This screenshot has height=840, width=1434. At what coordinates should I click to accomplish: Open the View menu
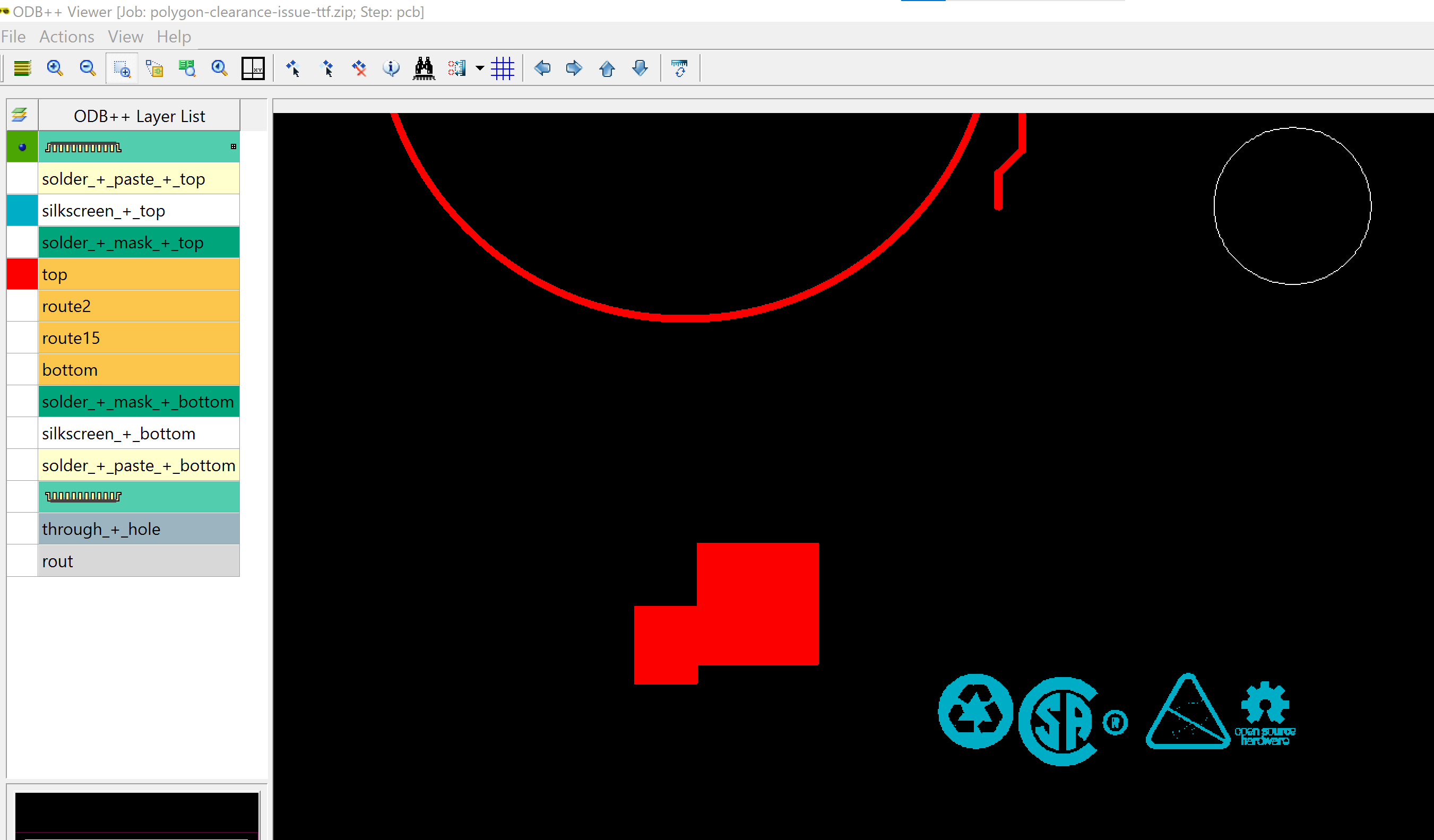coord(125,37)
